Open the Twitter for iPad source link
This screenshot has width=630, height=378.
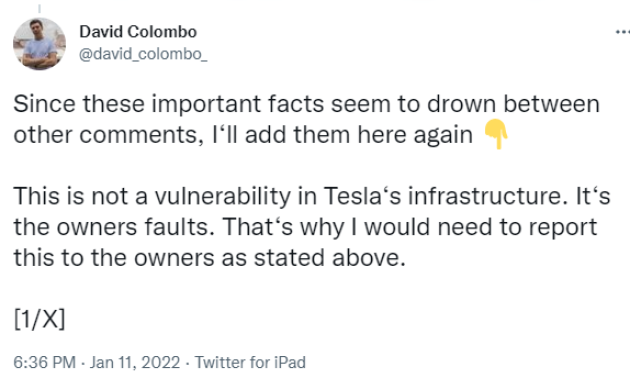click(x=250, y=362)
